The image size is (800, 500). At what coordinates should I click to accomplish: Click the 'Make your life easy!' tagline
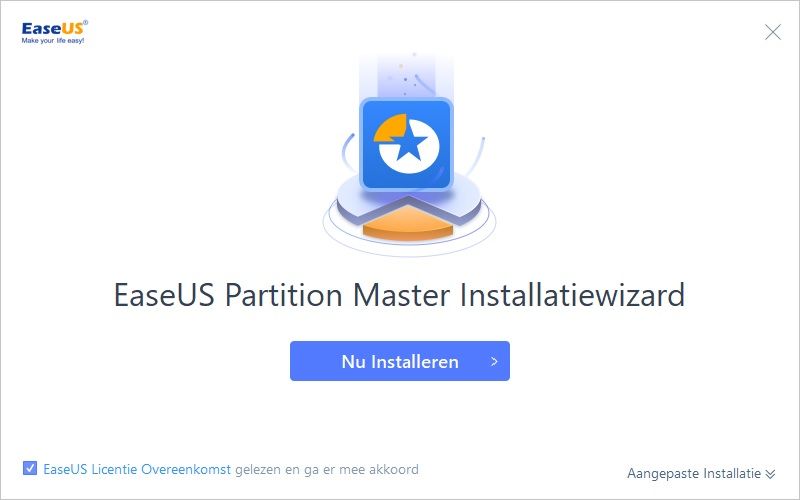(53, 40)
